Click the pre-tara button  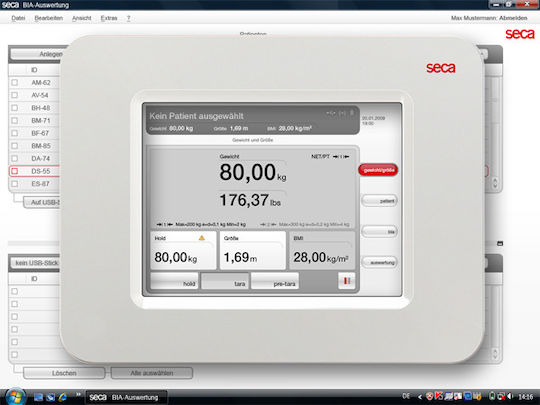pyautogui.click(x=275, y=281)
